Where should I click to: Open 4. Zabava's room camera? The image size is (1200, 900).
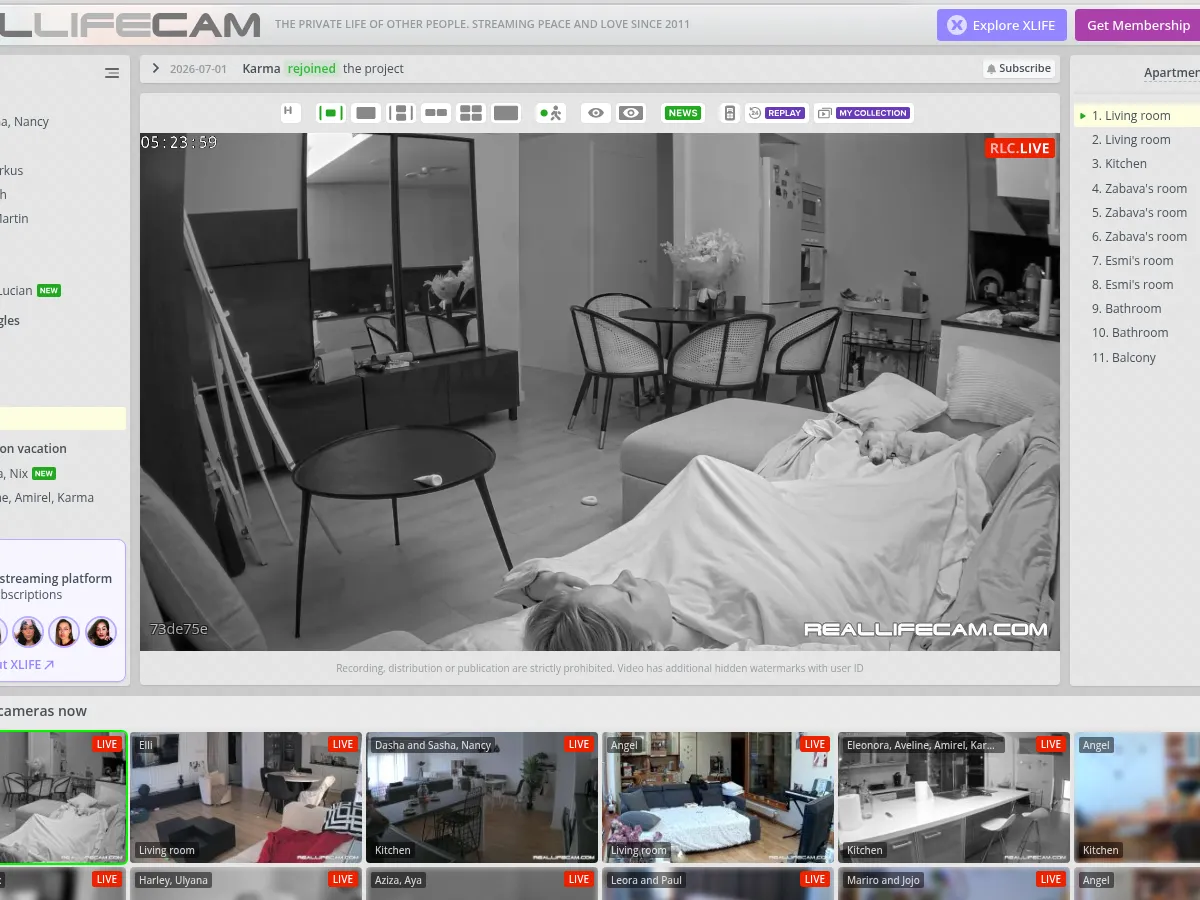coord(1137,188)
